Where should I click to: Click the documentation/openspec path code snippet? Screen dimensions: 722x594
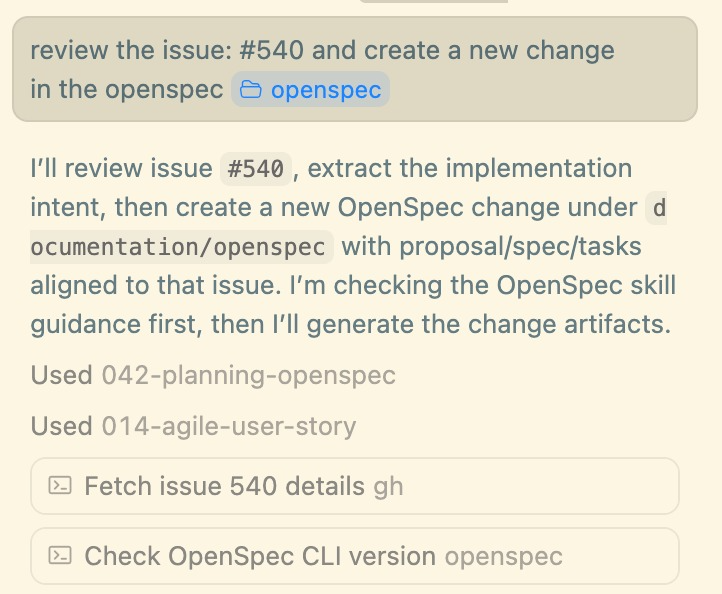click(180, 246)
